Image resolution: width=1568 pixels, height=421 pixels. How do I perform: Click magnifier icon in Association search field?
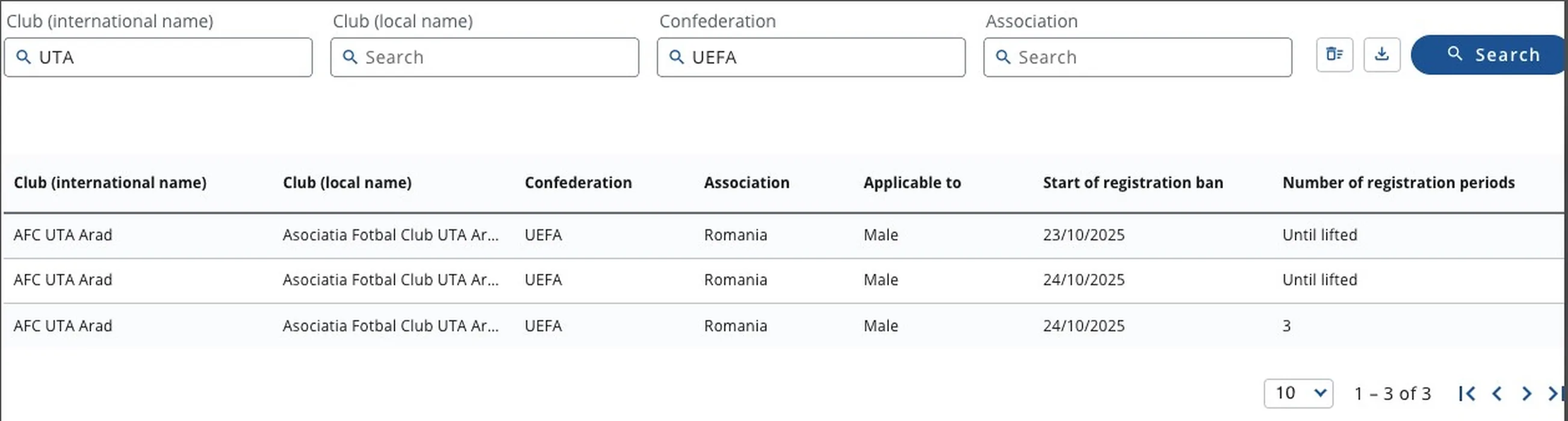point(1003,57)
